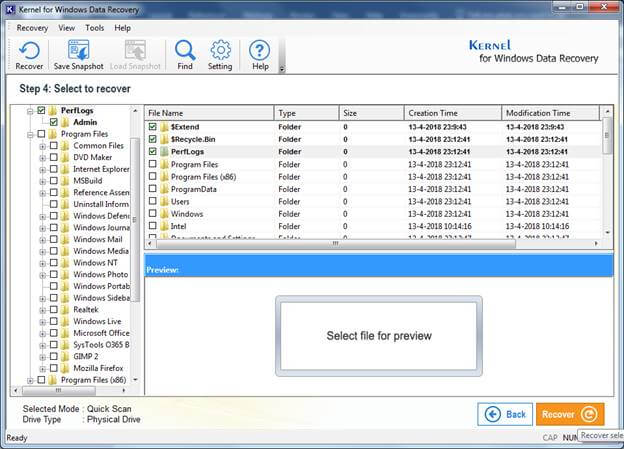Click folder tree horizontal scrollbar thumb
Image resolution: width=624 pixels, height=449 pixels.
[x=58, y=390]
